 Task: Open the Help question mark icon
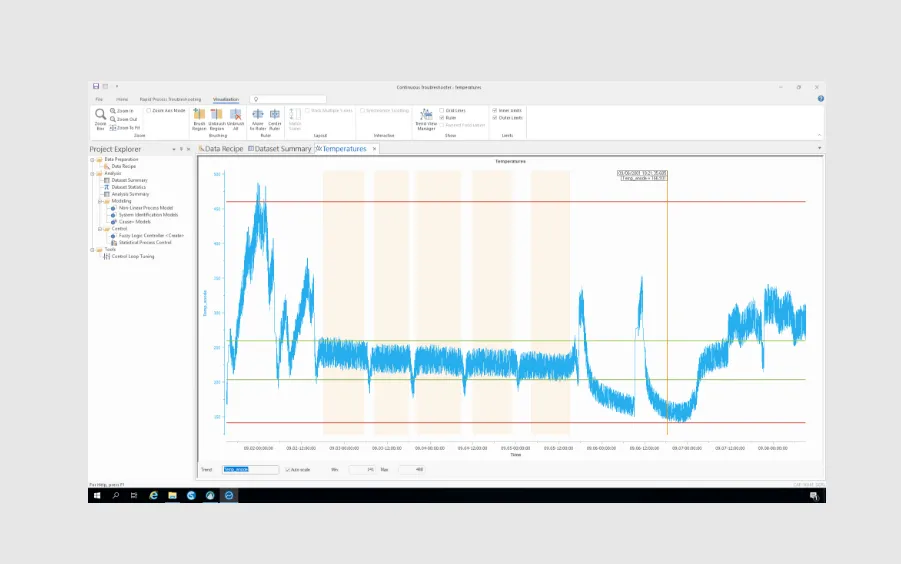tap(821, 99)
